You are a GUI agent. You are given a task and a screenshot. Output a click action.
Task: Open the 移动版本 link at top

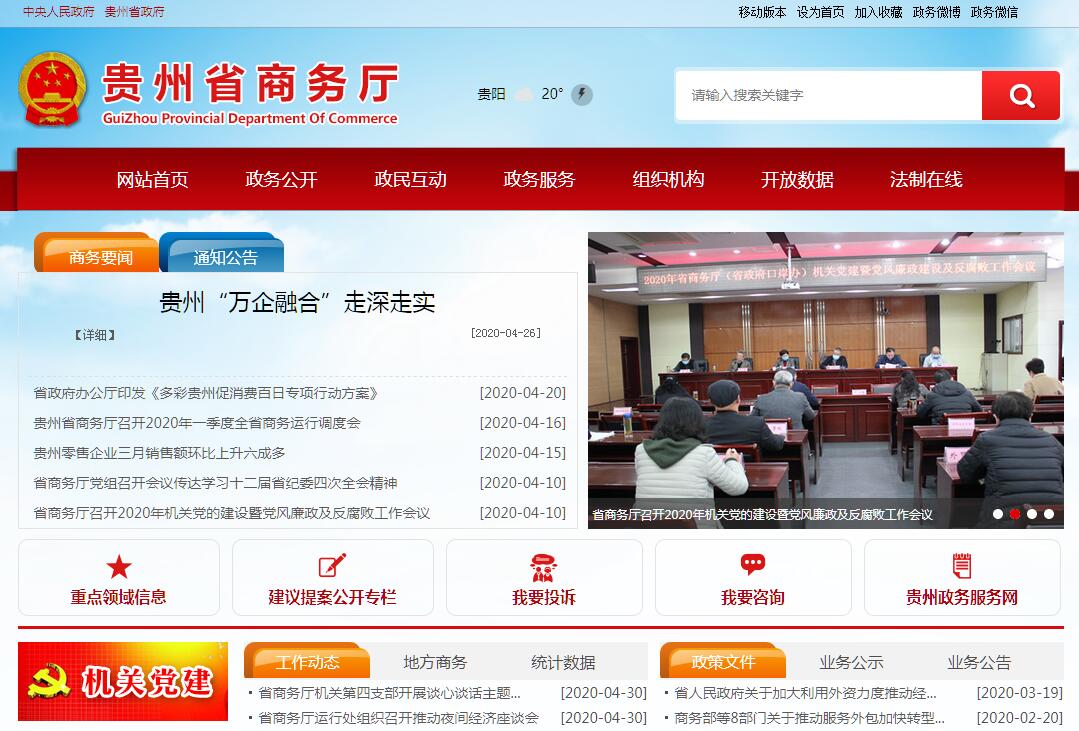(x=762, y=12)
